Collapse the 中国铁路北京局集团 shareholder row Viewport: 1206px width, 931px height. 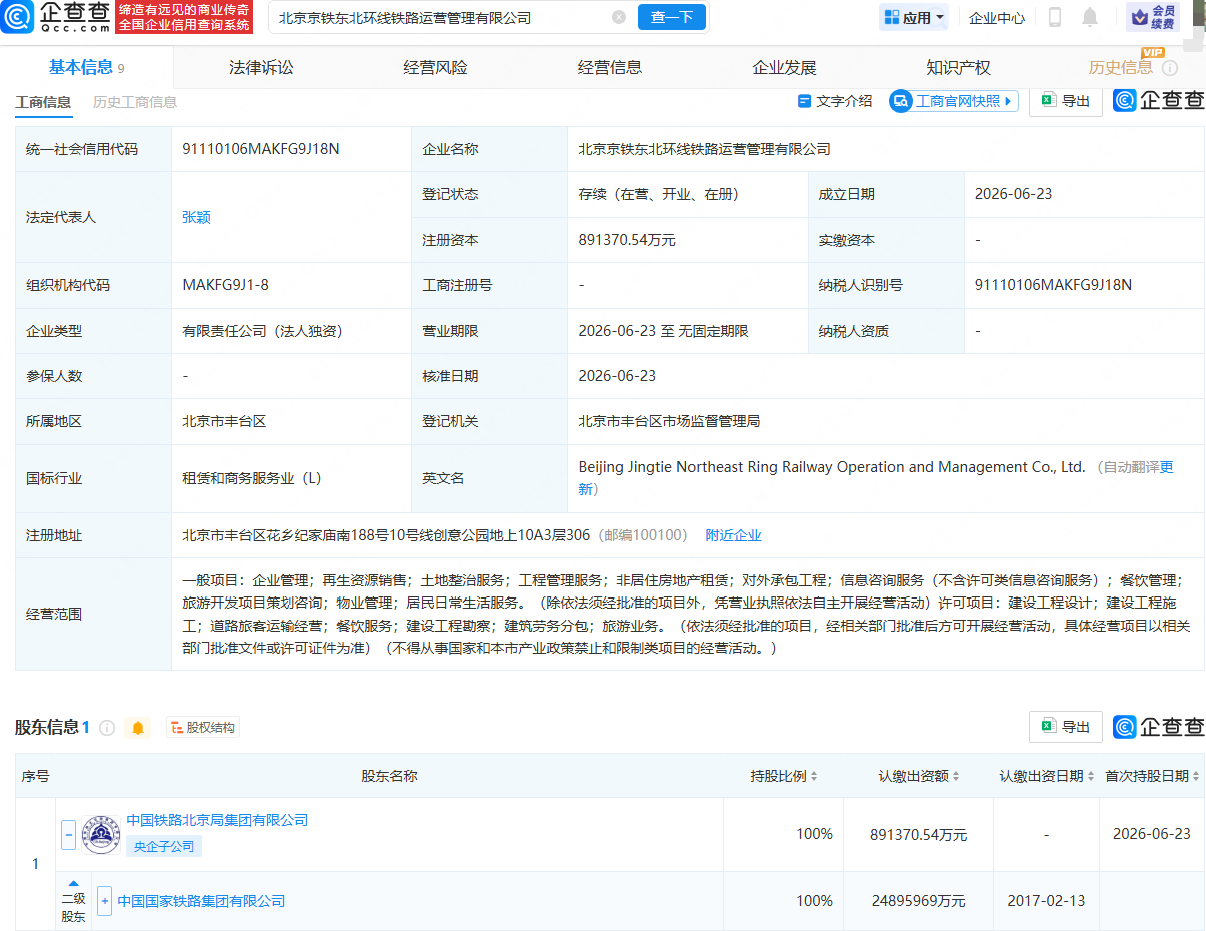click(x=68, y=834)
